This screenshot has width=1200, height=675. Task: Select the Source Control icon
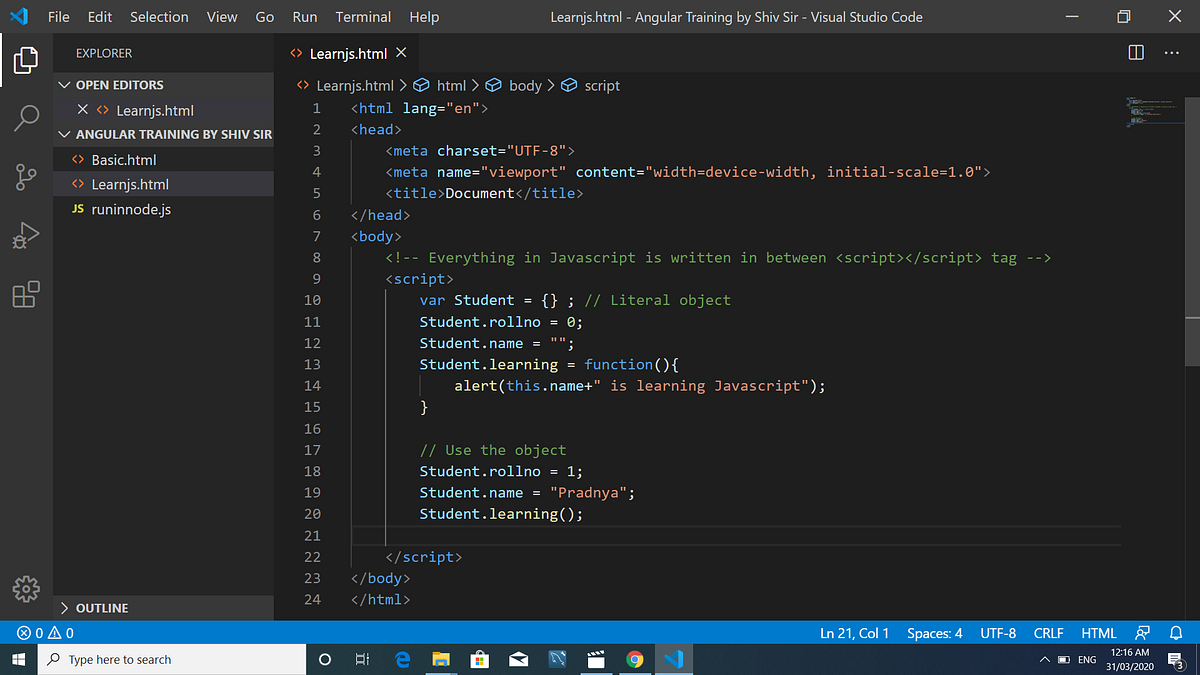click(x=26, y=176)
